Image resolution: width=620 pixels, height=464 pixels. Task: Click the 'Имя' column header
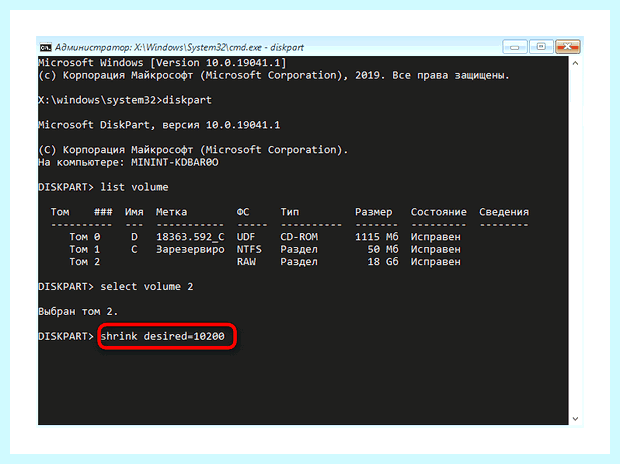(134, 212)
